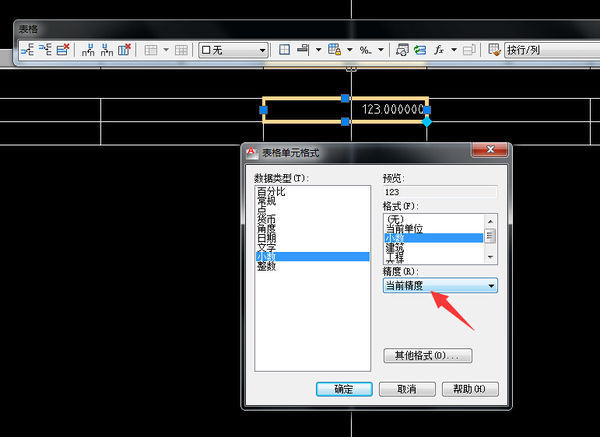
Task: Click the insert column left icon
Action: pyautogui.click(x=88, y=49)
